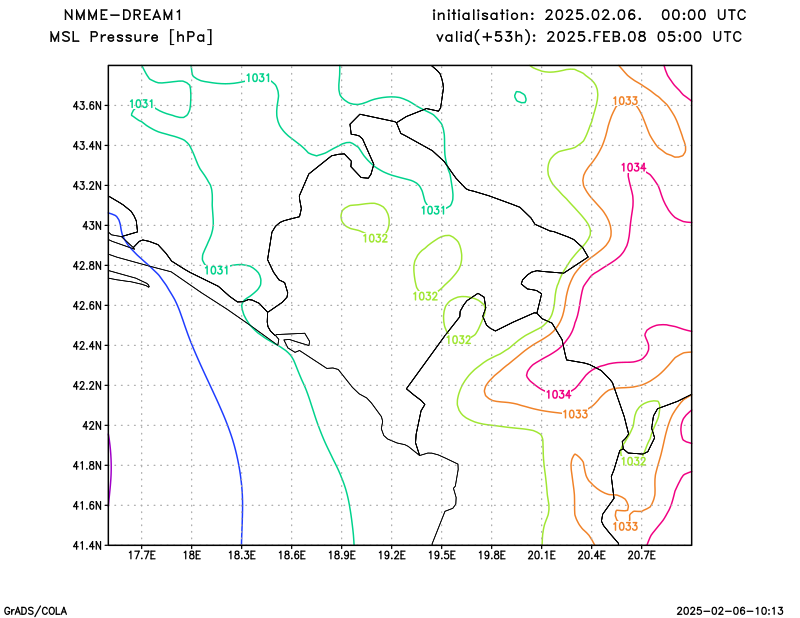The height and width of the screenshot is (618, 800).
Task: Pick the 43N latitude label
Action: coord(92,226)
